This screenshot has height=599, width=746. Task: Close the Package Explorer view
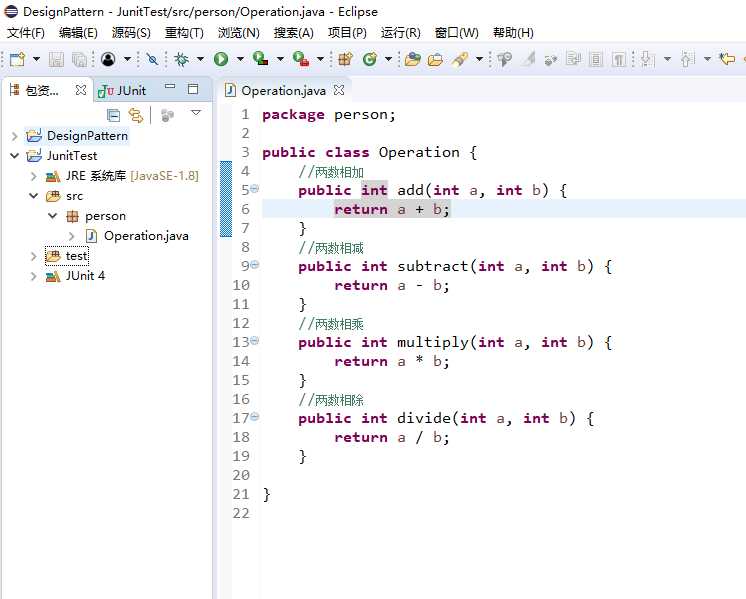coord(81,90)
